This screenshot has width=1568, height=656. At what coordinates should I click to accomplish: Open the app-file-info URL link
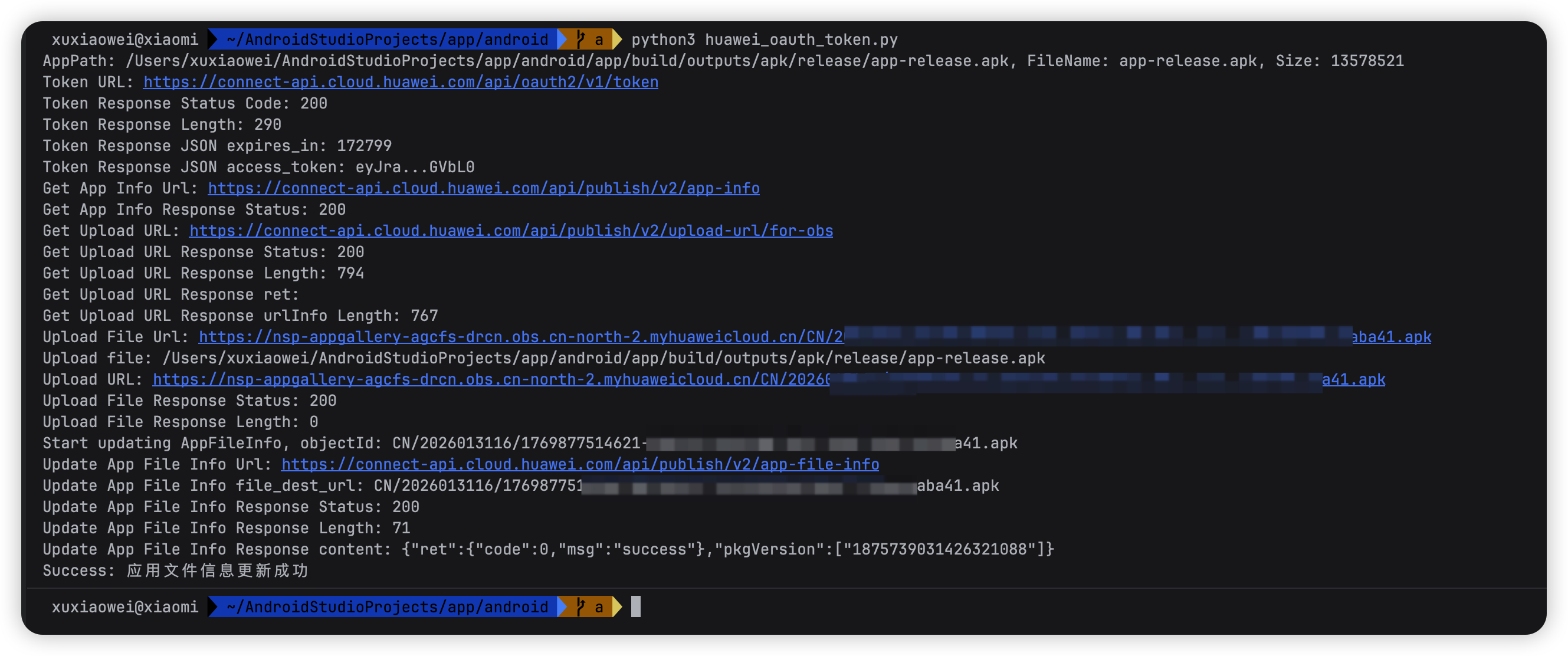point(579,465)
